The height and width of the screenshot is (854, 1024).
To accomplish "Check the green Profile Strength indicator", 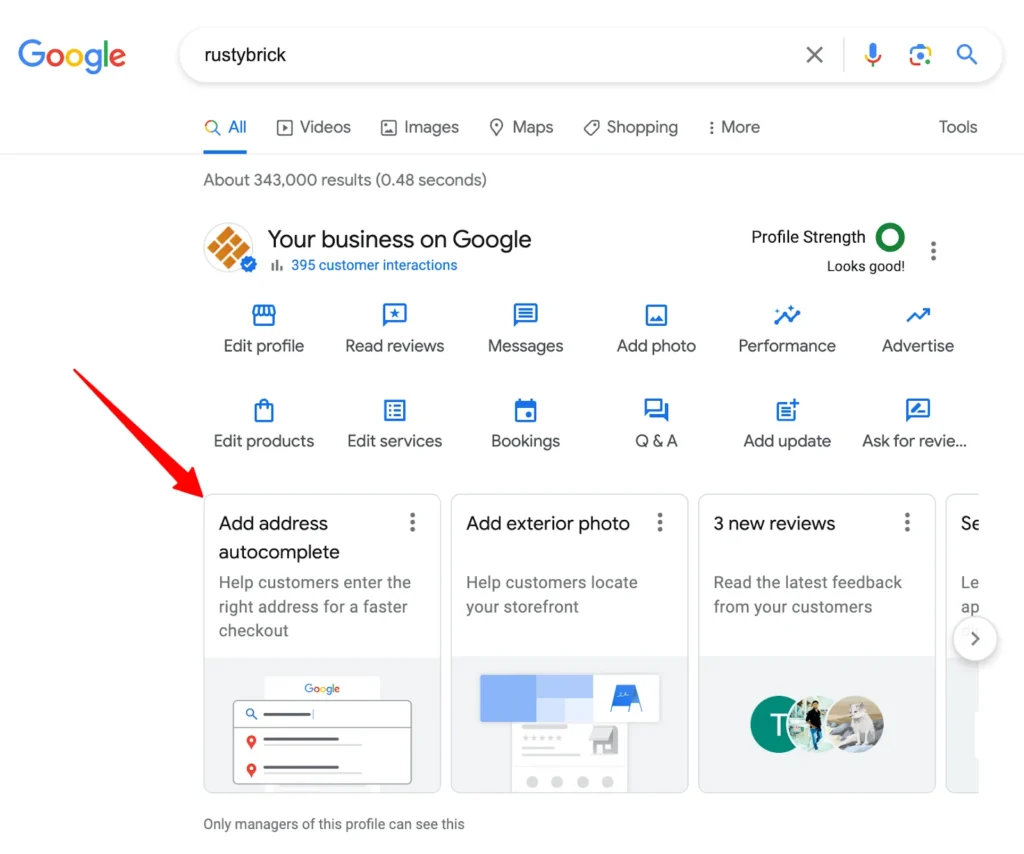I will pyautogui.click(x=890, y=238).
